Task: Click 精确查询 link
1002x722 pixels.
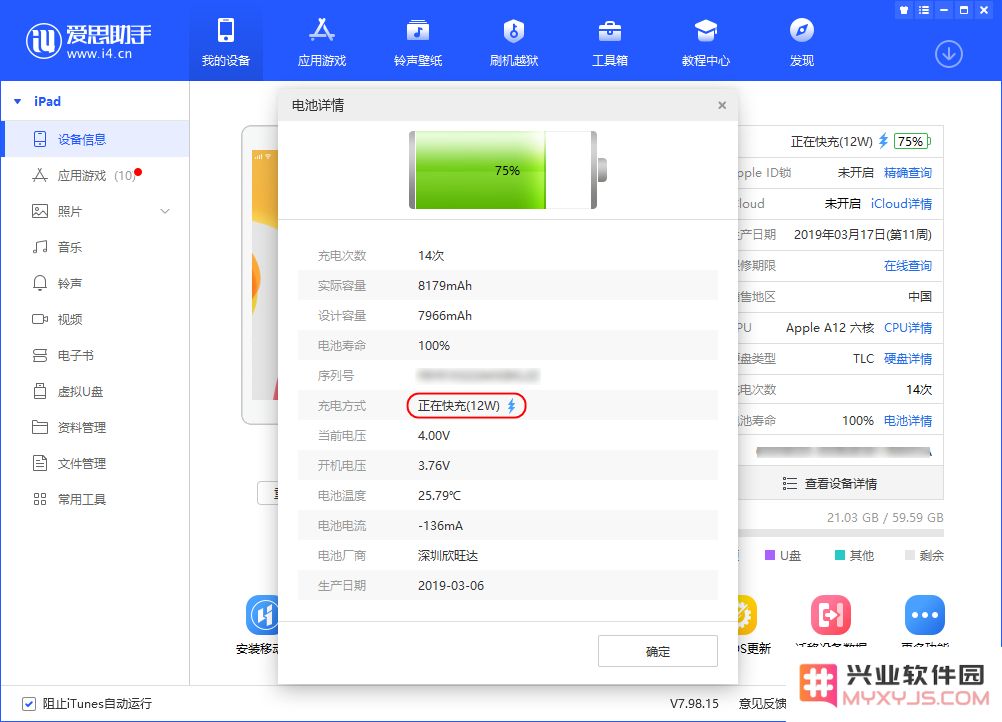Action: (907, 173)
